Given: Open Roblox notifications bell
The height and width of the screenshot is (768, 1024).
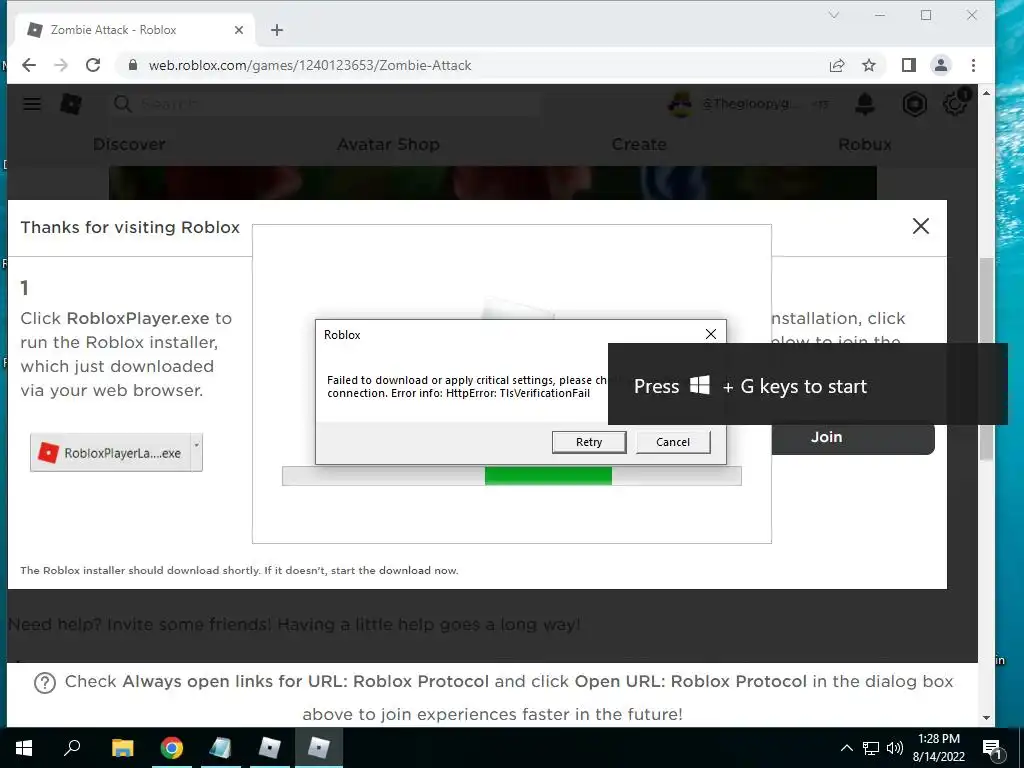Looking at the screenshot, I should point(865,104).
